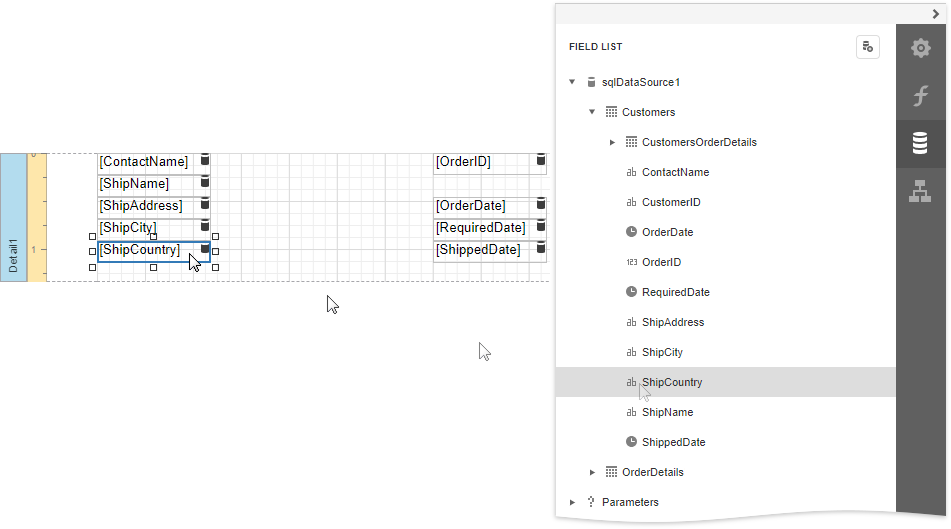Screen dimensions: 951x529
Task: Click the database icon on OrderID label
Action: (x=541, y=160)
